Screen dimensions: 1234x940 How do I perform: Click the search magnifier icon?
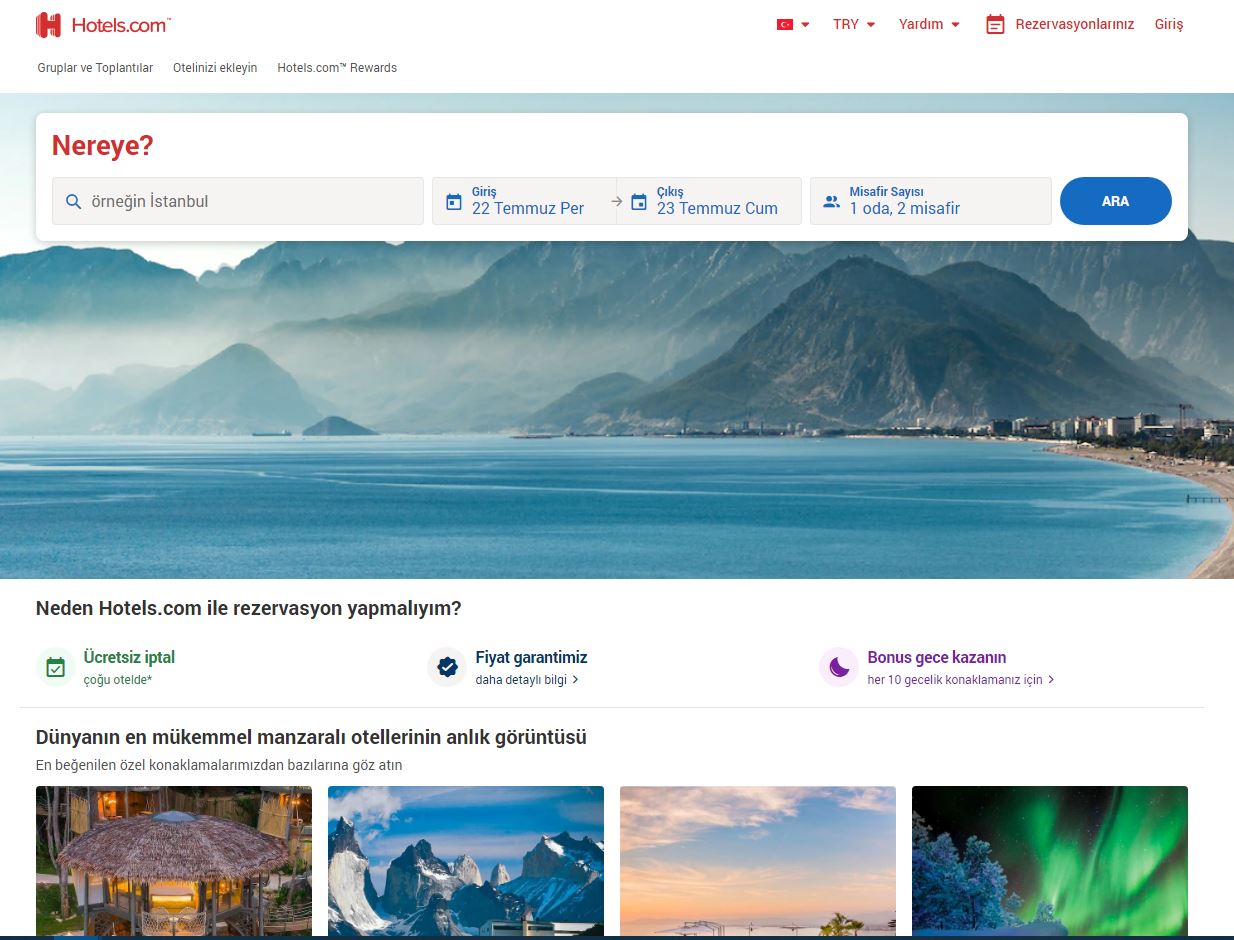tap(73, 202)
